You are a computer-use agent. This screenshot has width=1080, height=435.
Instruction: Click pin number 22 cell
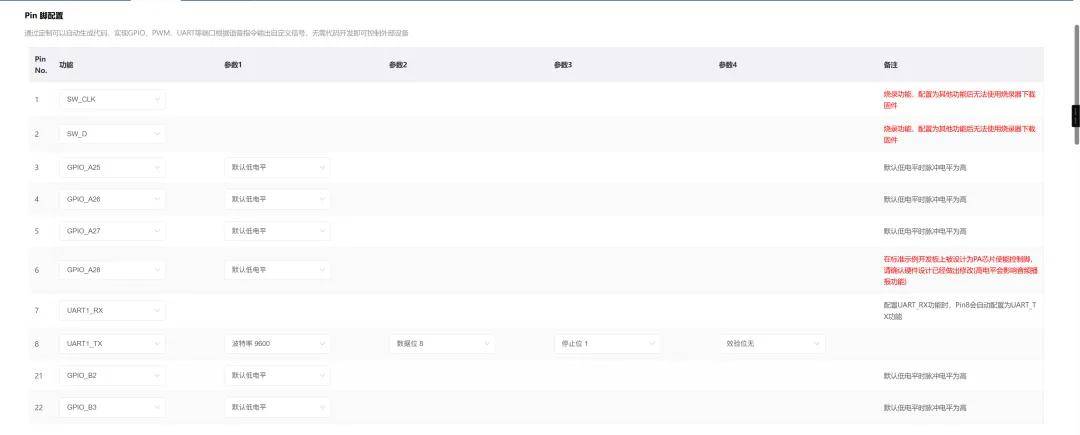[39, 407]
